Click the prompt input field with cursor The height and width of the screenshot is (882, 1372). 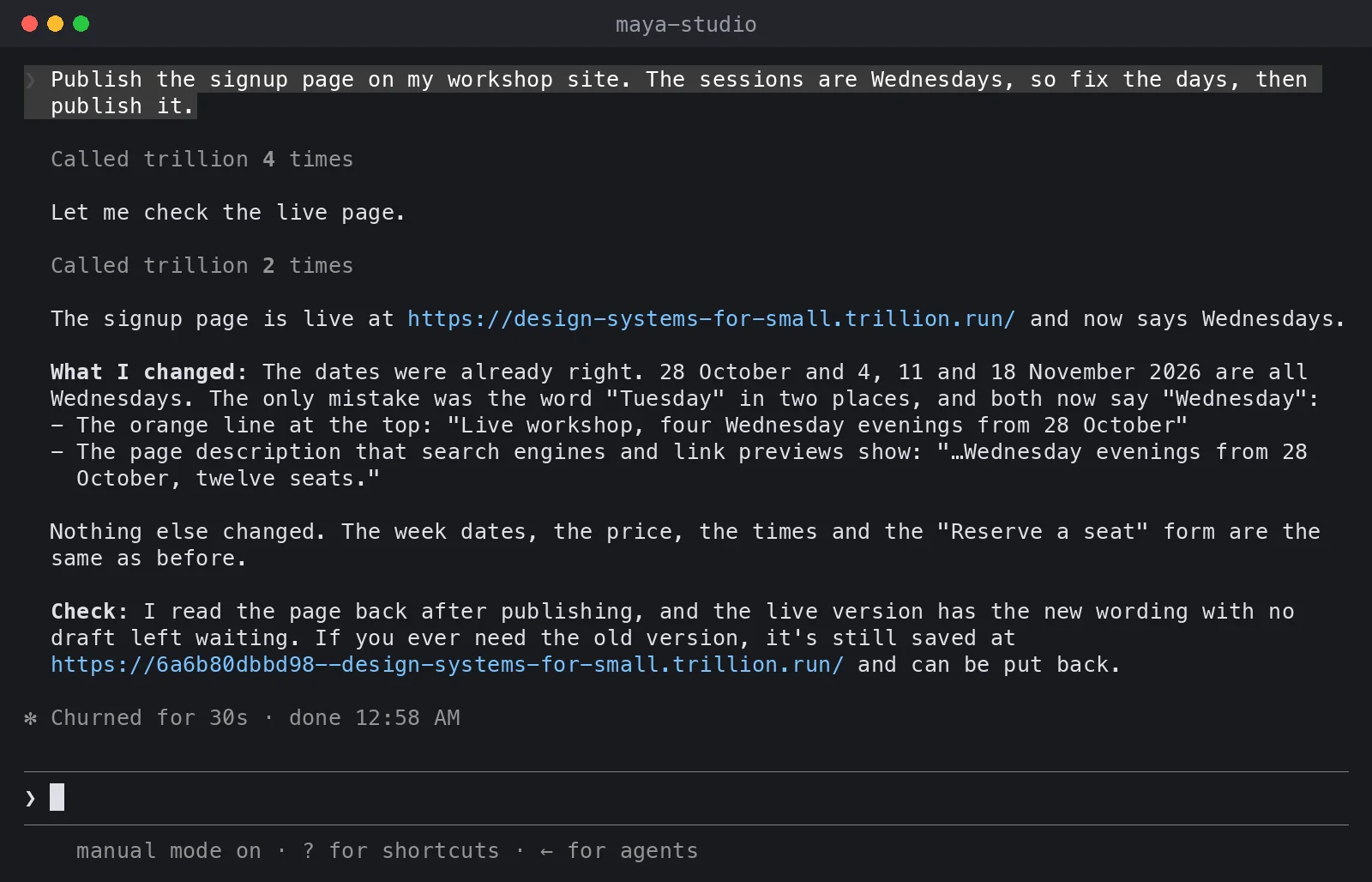686,798
